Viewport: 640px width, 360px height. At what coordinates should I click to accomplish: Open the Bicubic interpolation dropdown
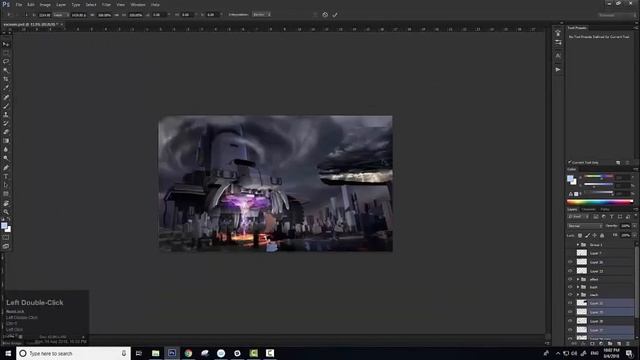click(x=261, y=15)
